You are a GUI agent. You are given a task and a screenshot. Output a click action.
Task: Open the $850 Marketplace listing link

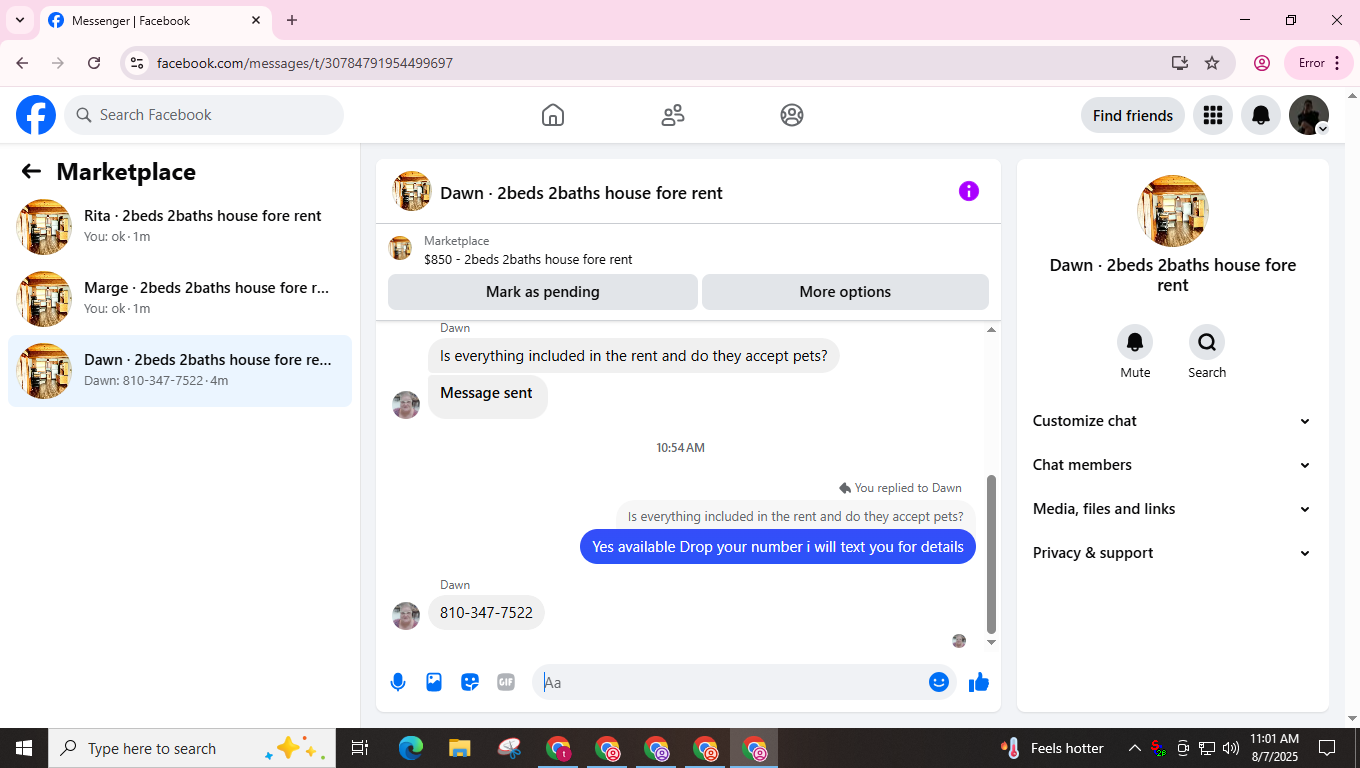tap(528, 259)
